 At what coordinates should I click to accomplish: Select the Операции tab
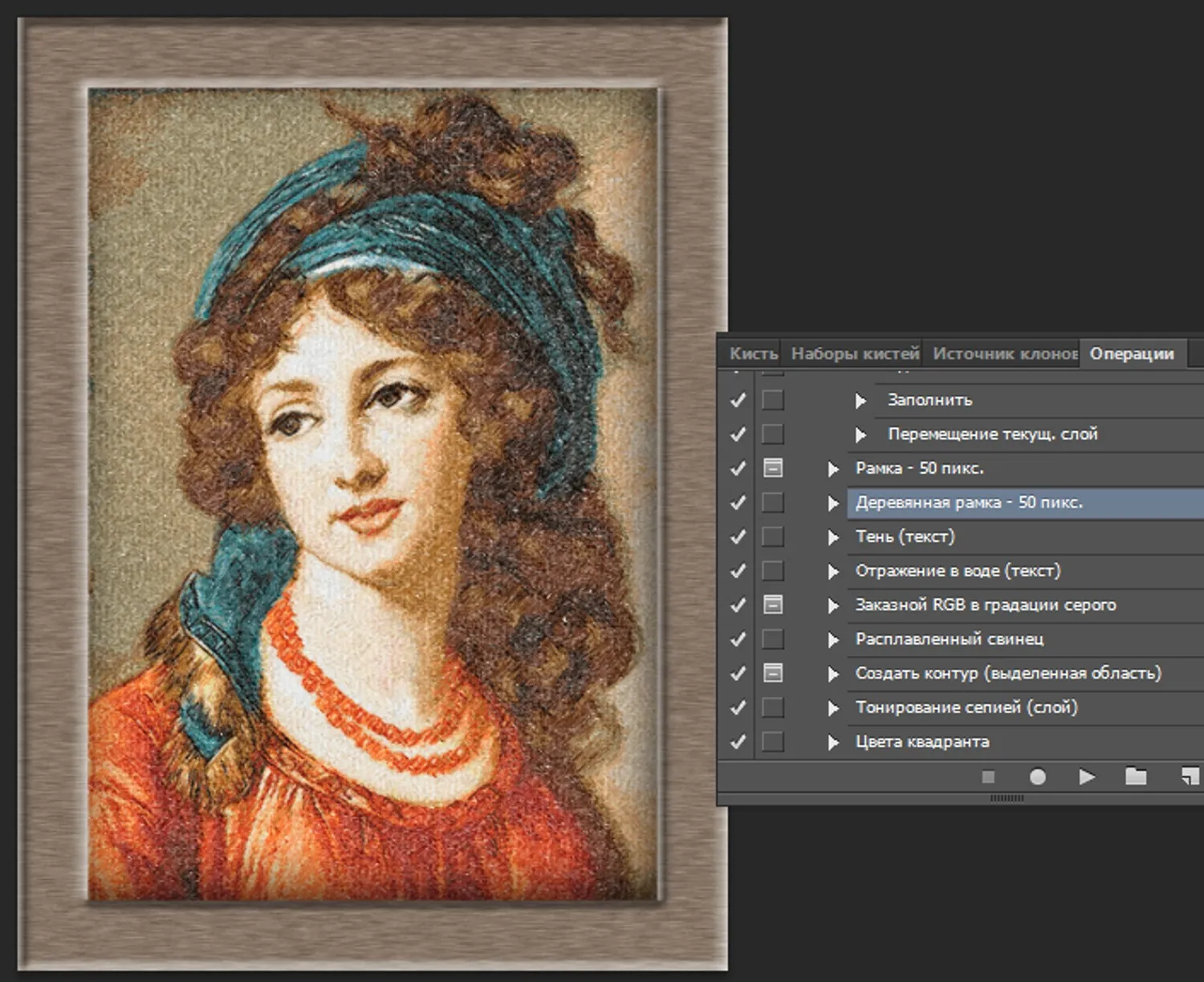tap(1132, 353)
